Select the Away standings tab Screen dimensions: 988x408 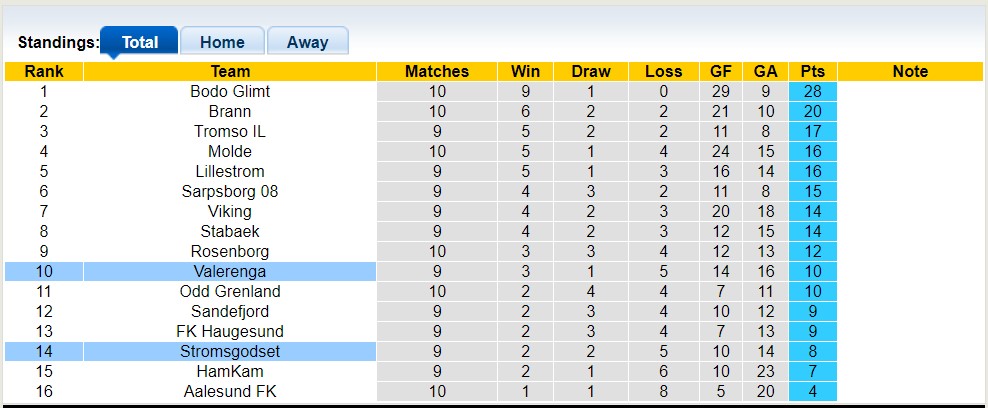click(307, 42)
